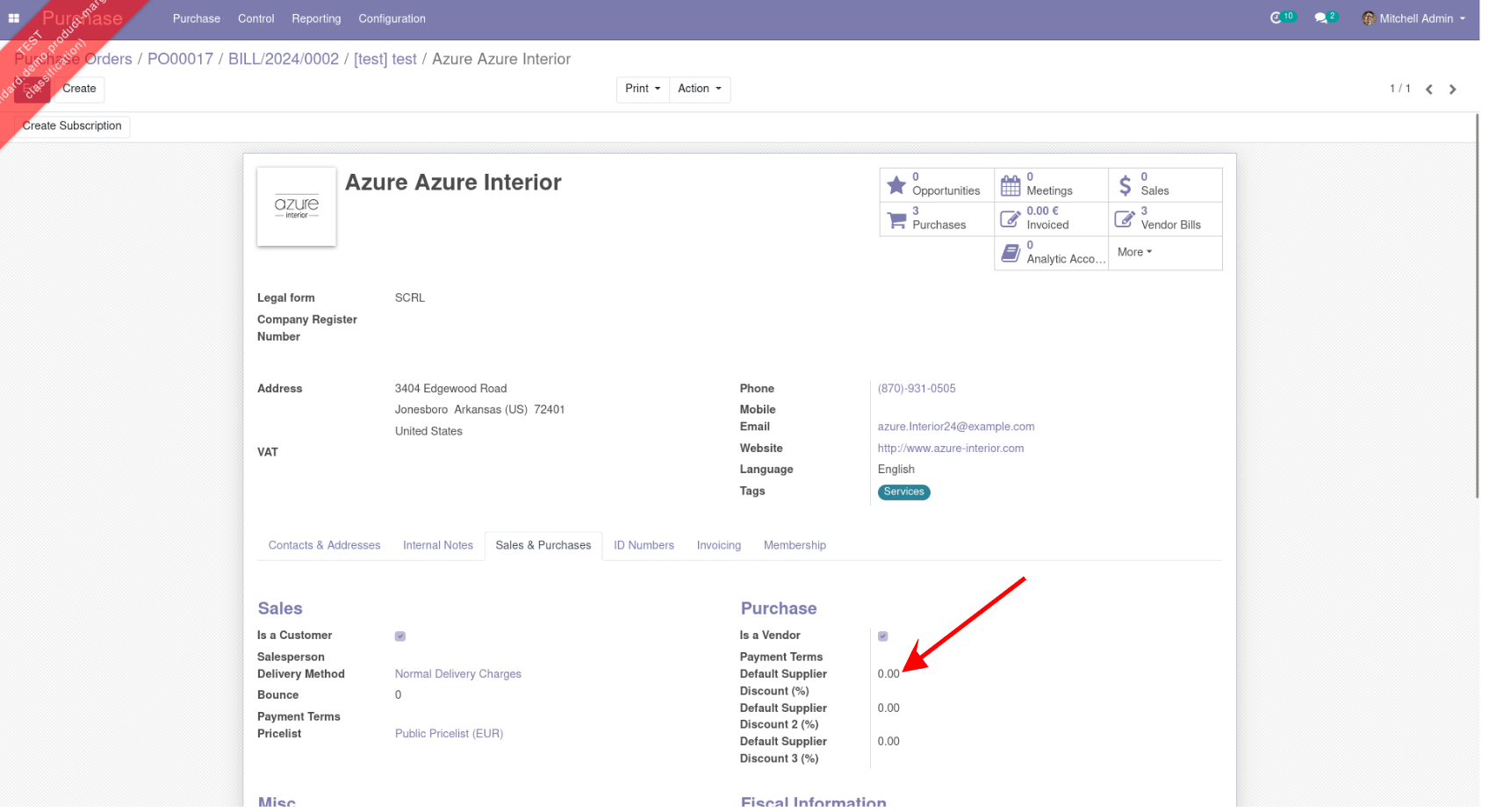
Task: Click the Language value English
Action: pyautogui.click(x=896, y=470)
